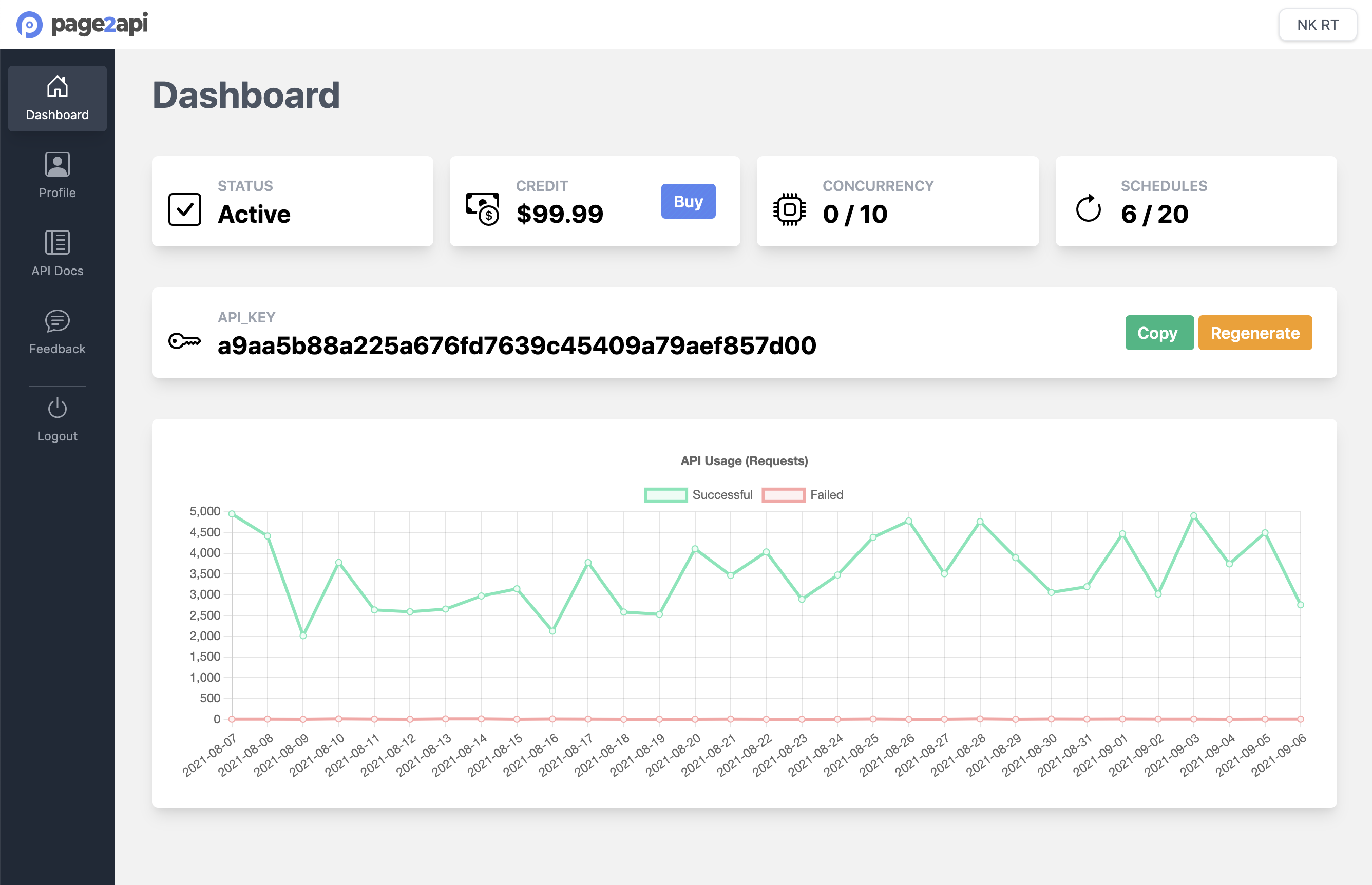1372x885 pixels.
Task: Click the schedules refresh arrow icon
Action: 1088,209
